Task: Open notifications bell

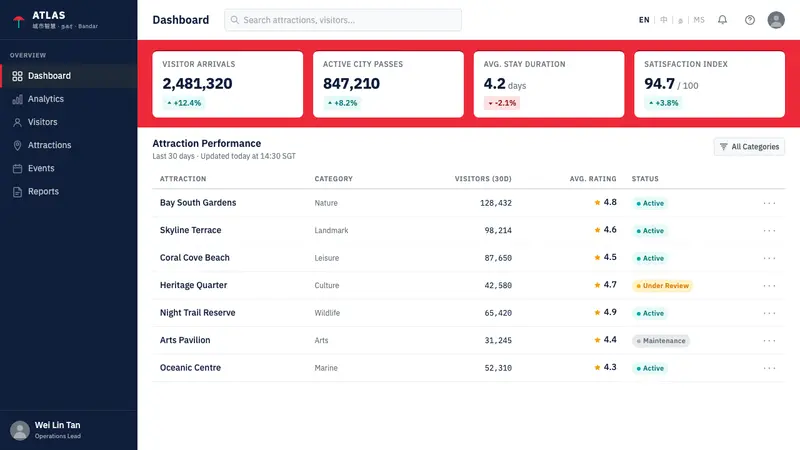Action: pyautogui.click(x=722, y=20)
